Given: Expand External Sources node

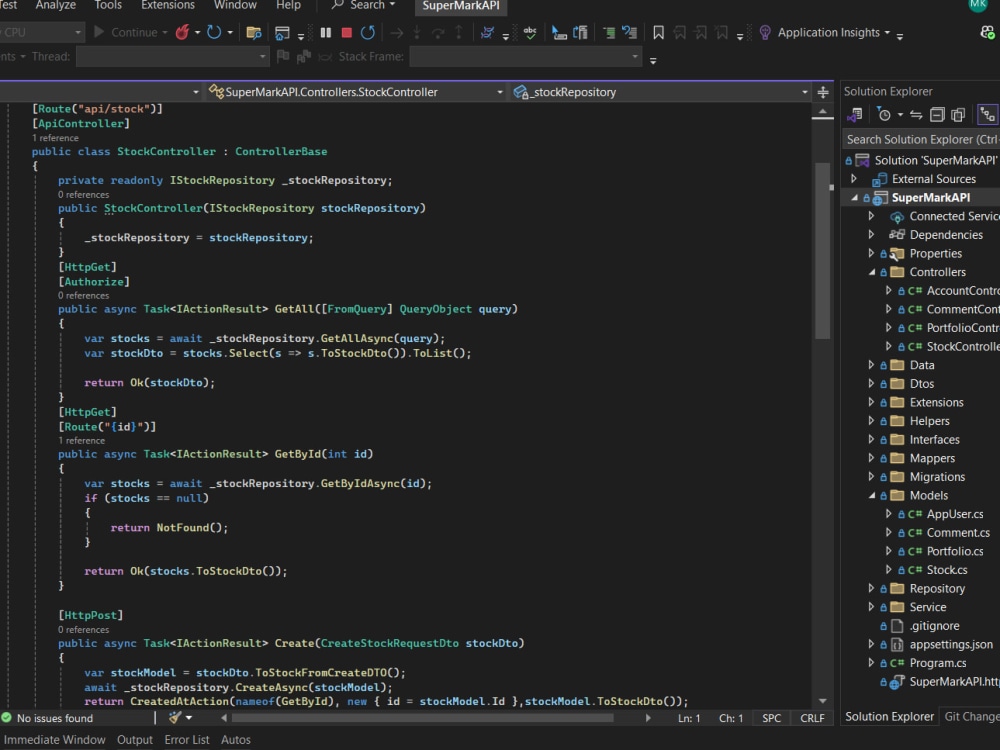Looking at the screenshot, I should (x=854, y=179).
